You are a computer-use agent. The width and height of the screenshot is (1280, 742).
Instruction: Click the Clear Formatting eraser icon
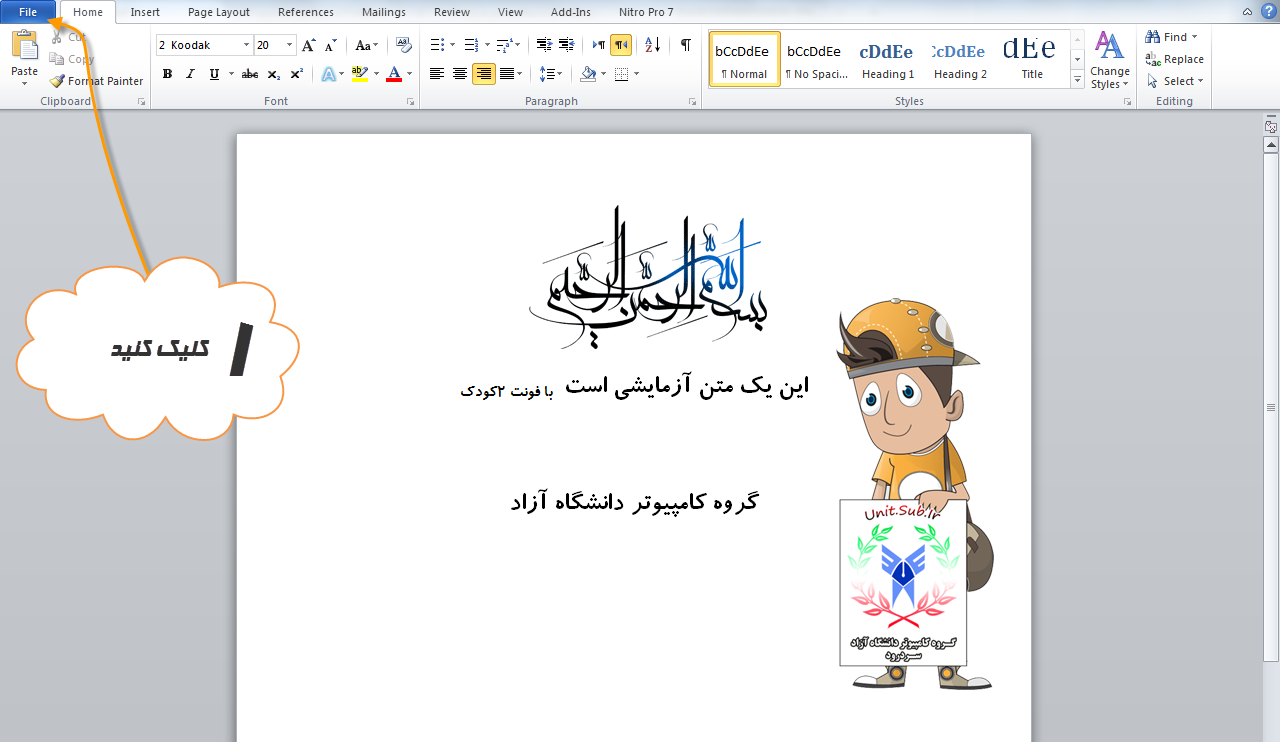click(403, 45)
